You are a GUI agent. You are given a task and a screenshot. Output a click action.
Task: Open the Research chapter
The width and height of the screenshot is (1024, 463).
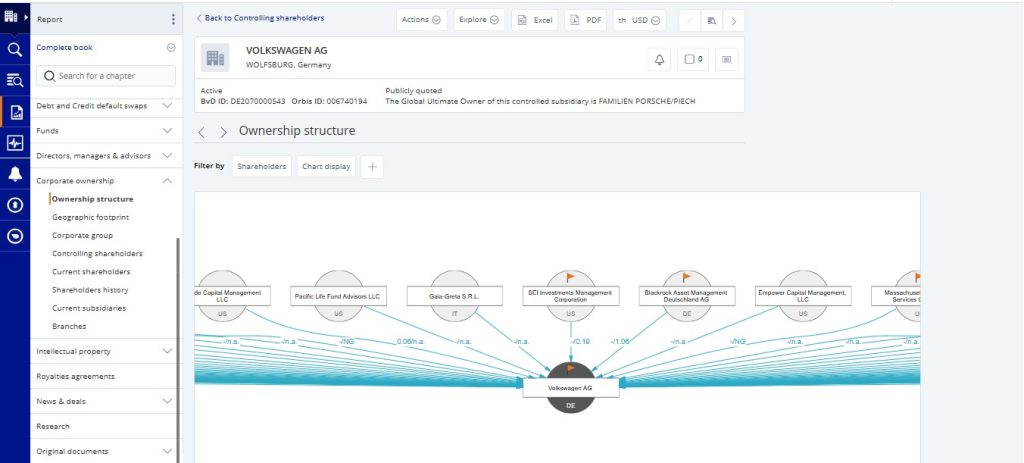click(53, 426)
